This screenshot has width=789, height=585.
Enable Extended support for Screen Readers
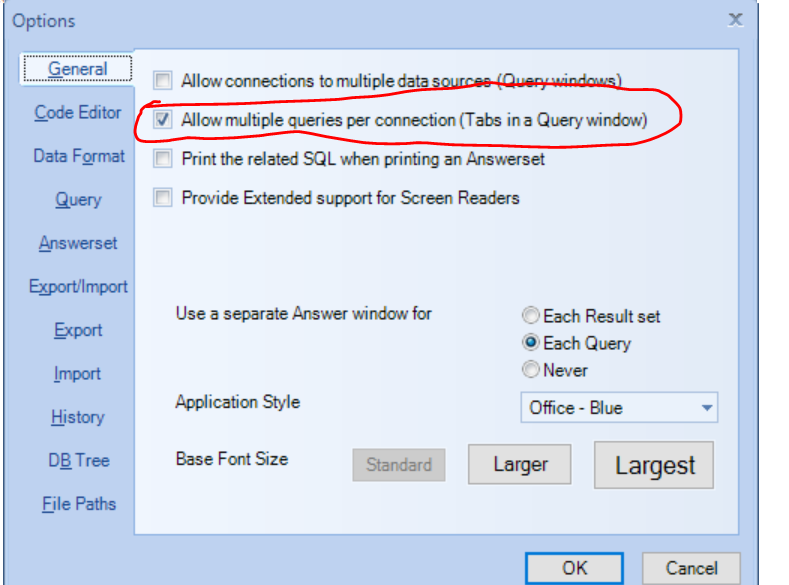(x=163, y=198)
